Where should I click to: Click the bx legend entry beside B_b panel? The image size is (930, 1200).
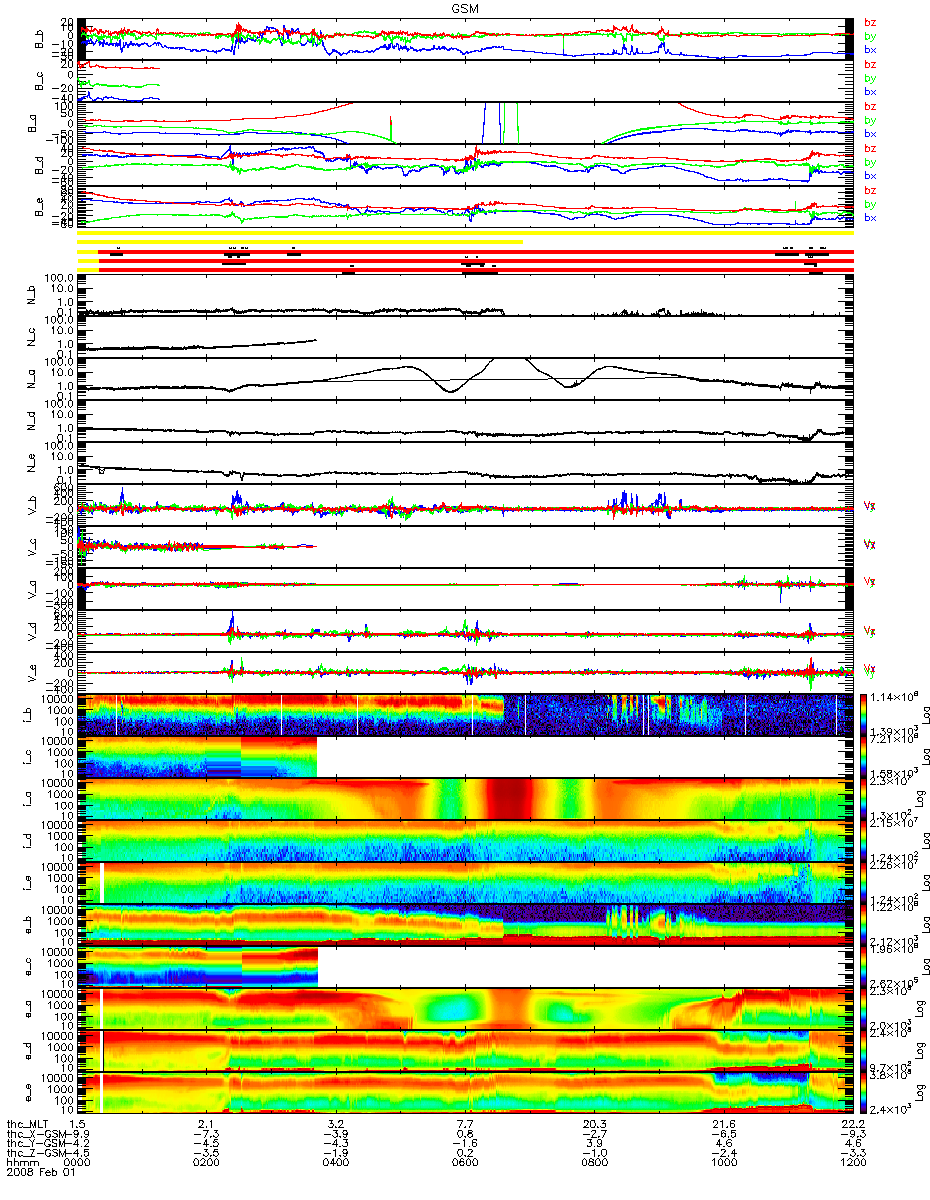tap(870, 49)
